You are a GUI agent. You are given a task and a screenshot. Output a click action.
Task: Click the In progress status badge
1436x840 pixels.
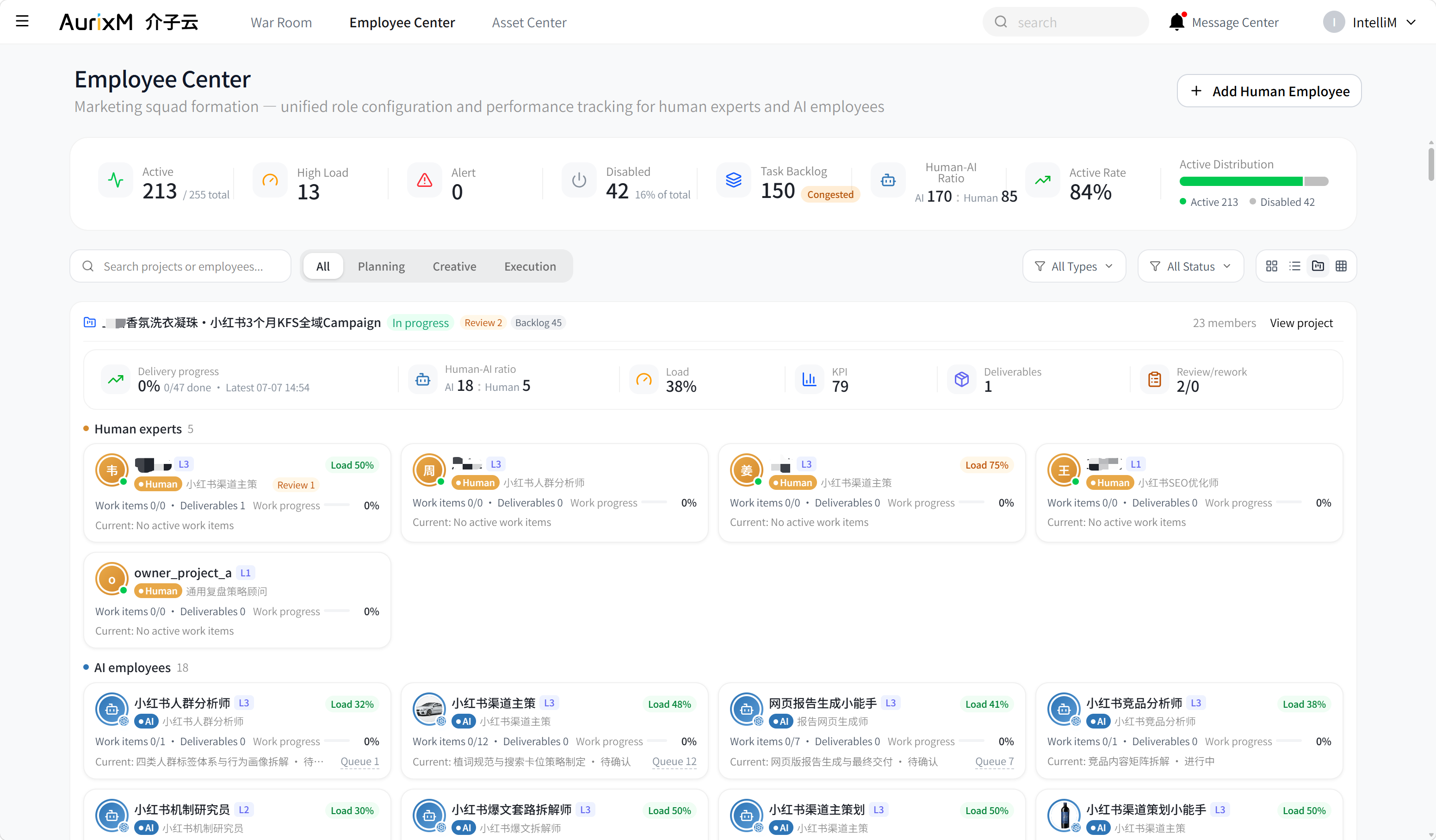pyautogui.click(x=421, y=322)
